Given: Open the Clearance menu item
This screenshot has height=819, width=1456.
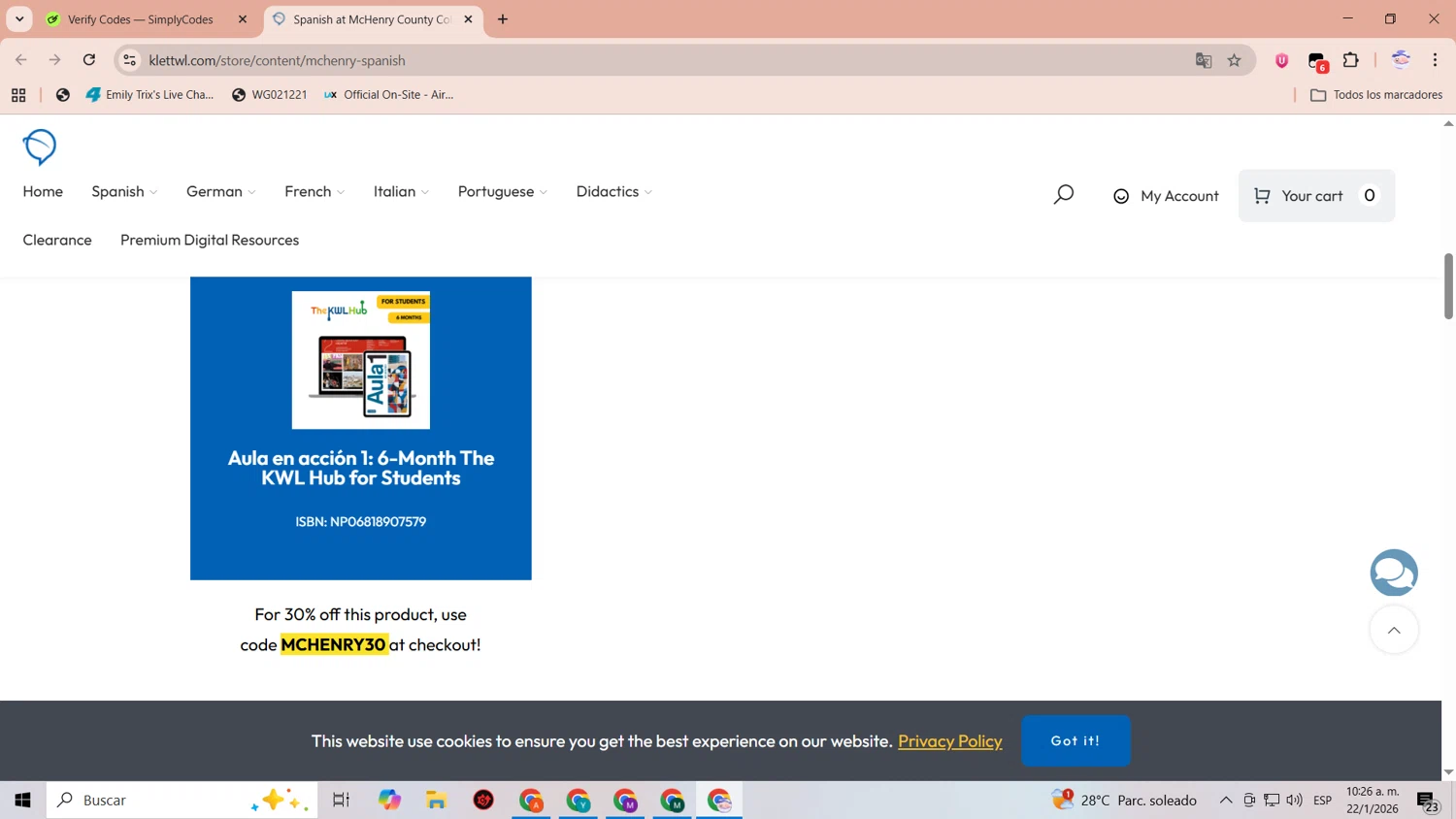Looking at the screenshot, I should [57, 240].
